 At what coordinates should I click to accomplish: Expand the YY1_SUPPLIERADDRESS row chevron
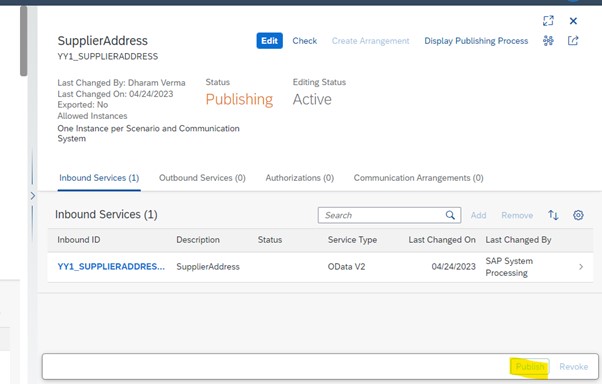[581, 267]
